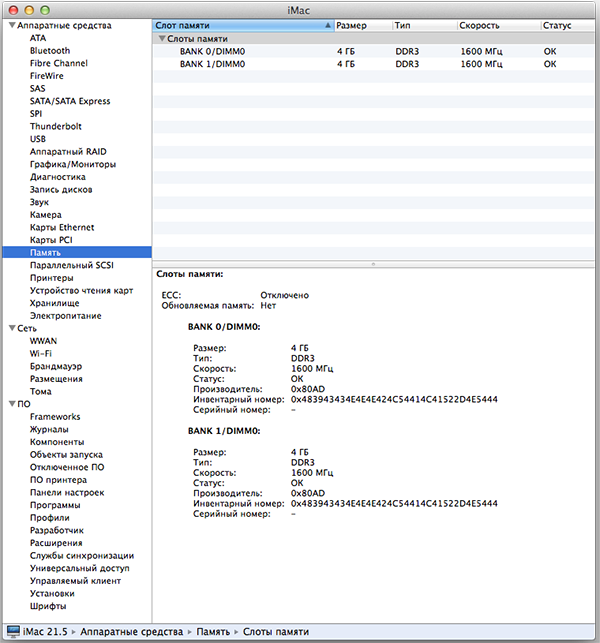The height and width of the screenshot is (643, 600).
Task: Click the sort arrow in Слот памяти header
Action: [327, 25]
